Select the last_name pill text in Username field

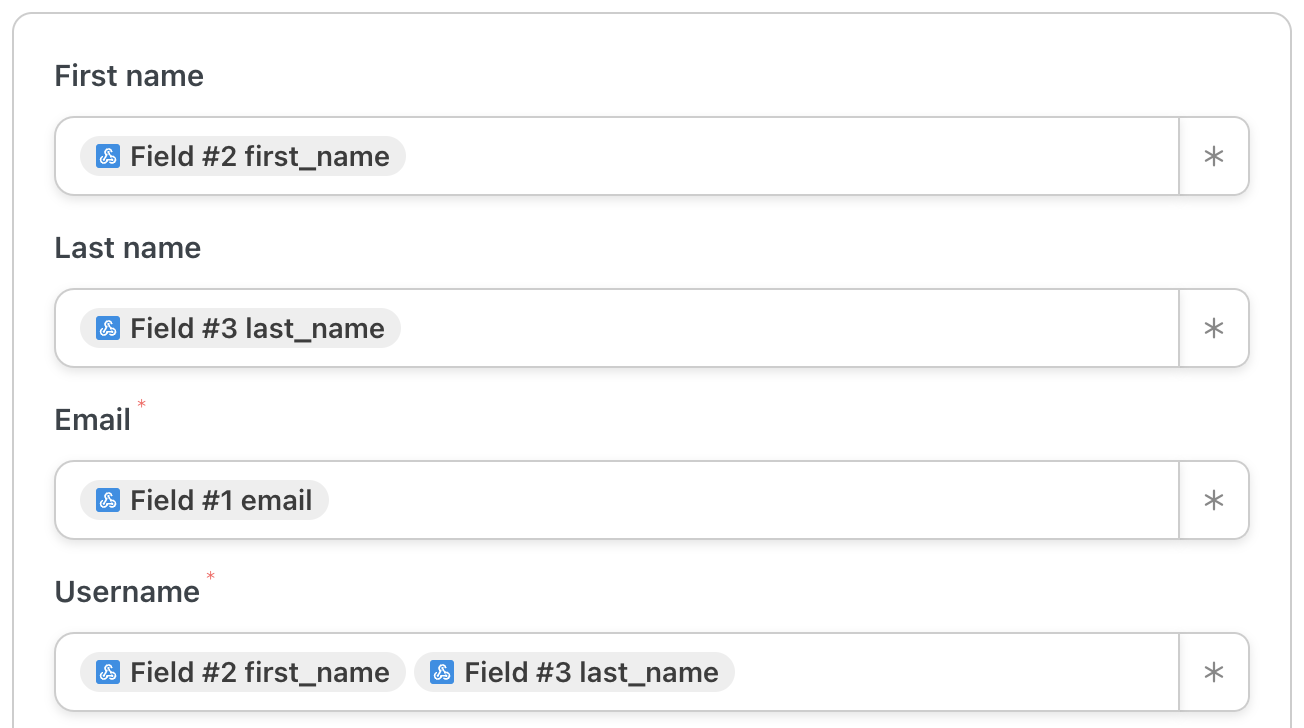[591, 673]
